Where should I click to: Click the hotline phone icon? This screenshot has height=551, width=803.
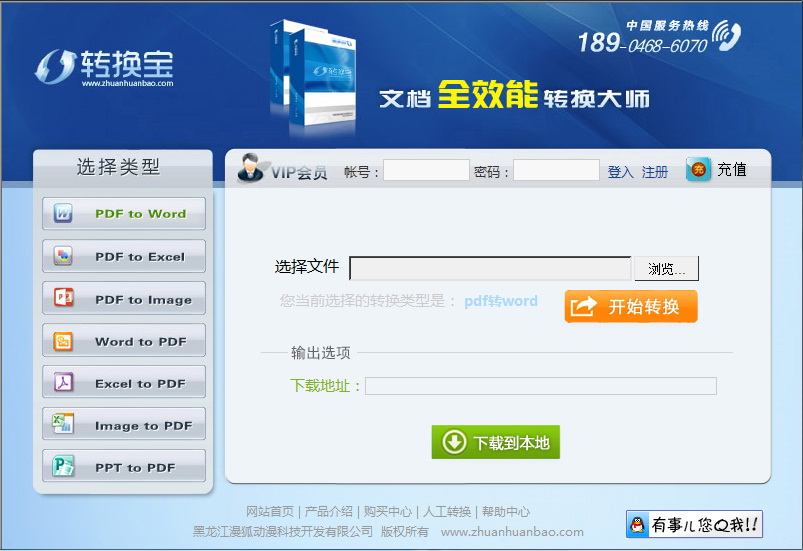726,35
